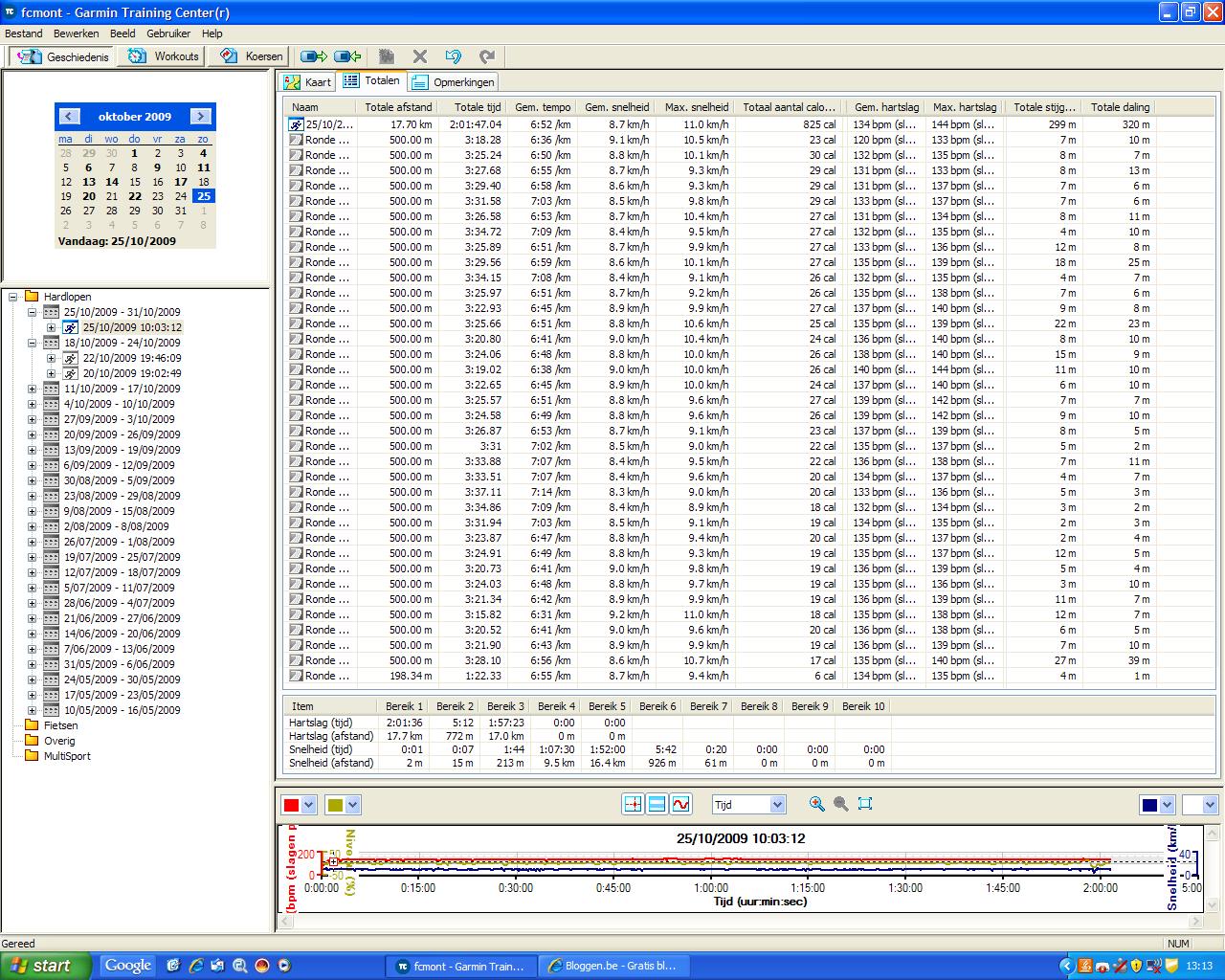Switch to the Kaart tab
1225x980 pixels.
tap(307, 82)
